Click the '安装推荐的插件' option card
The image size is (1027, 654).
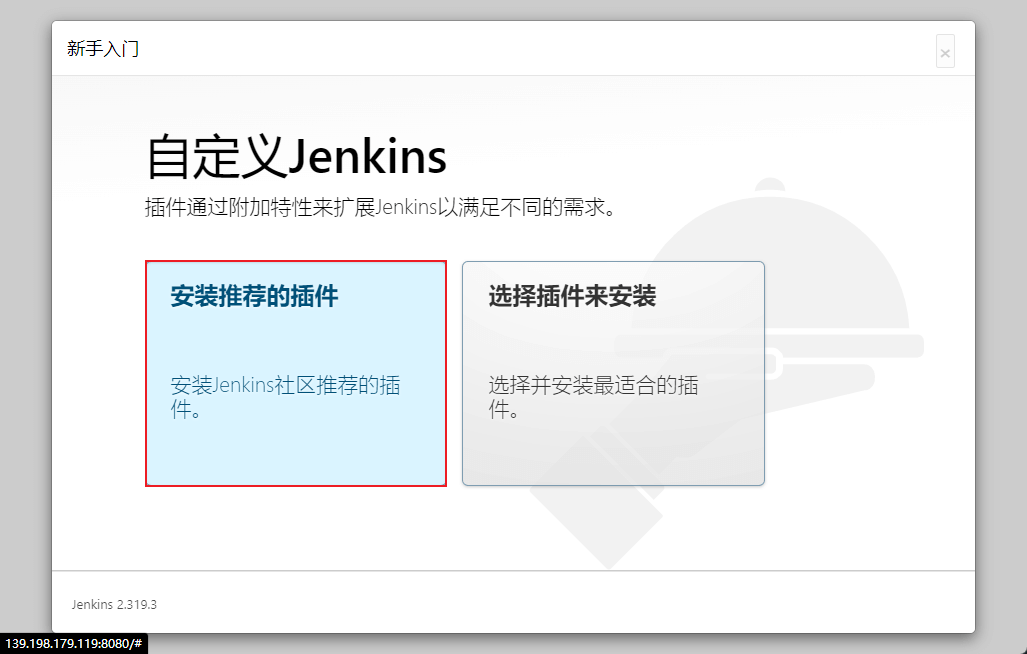click(x=296, y=373)
